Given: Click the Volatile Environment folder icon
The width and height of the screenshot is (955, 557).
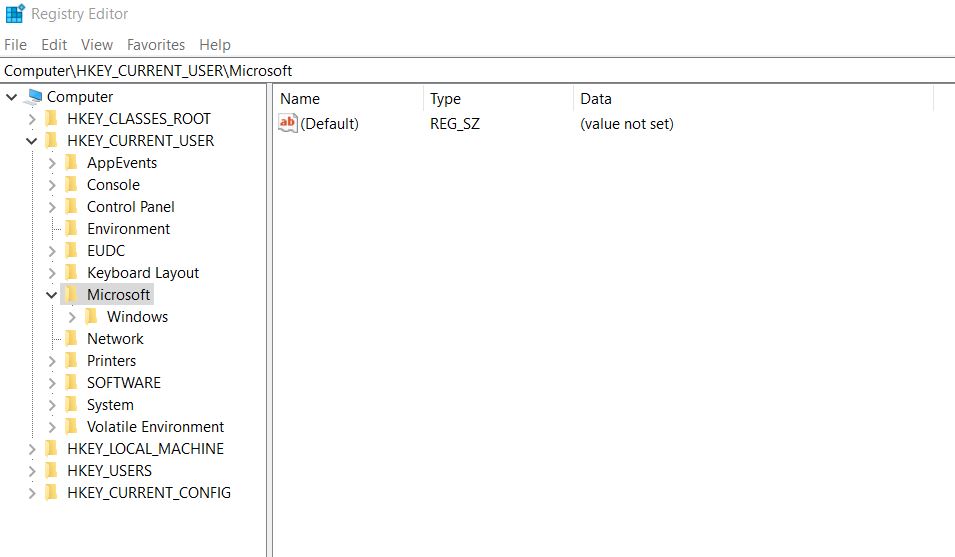Looking at the screenshot, I should (x=71, y=426).
